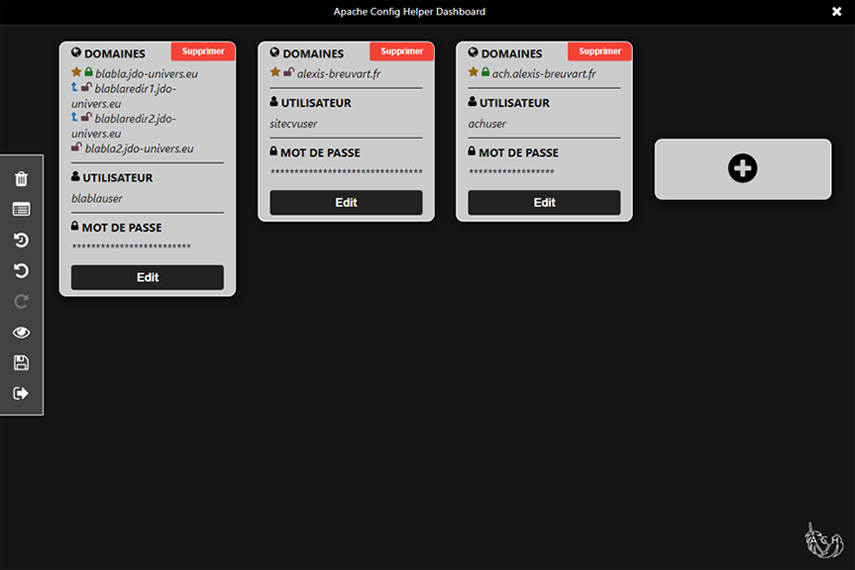
Task: Click the floppy disk save icon
Action: click(21, 363)
